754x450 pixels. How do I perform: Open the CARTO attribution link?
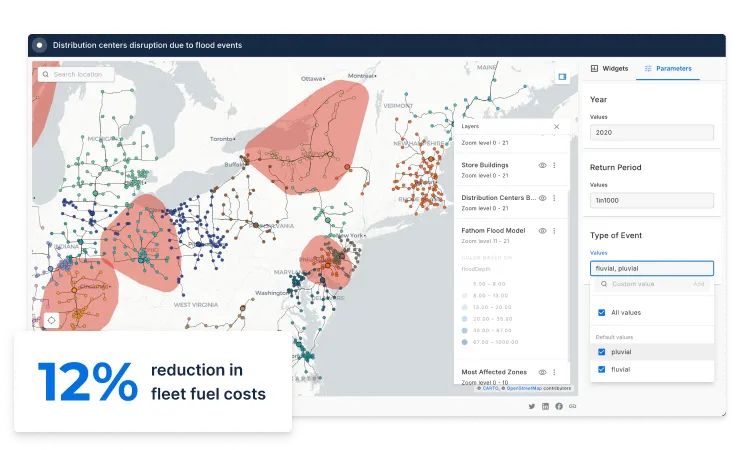pos(490,388)
